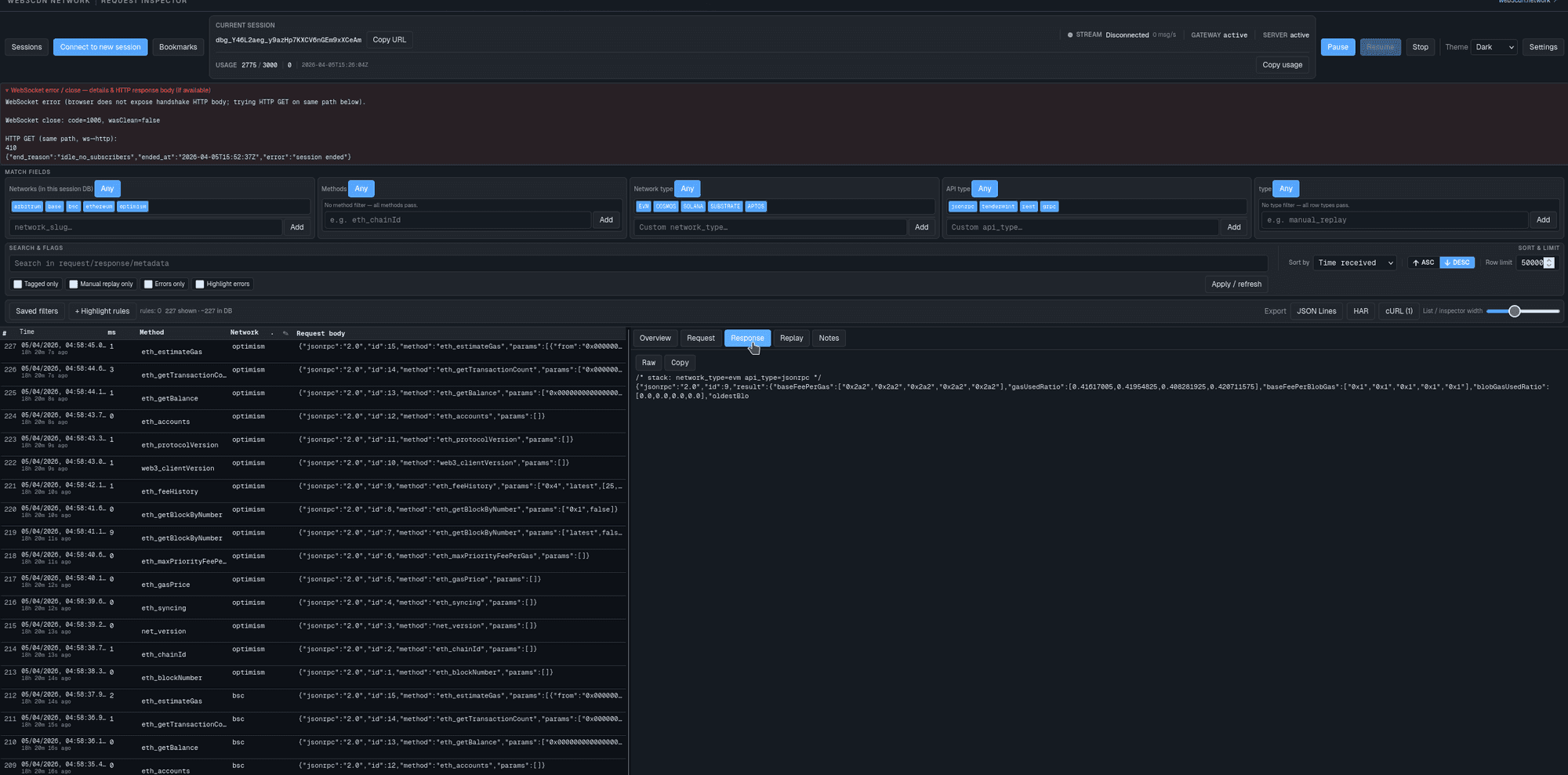1568x775 pixels.
Task: Click the Apply / refresh button
Action: click(1236, 284)
